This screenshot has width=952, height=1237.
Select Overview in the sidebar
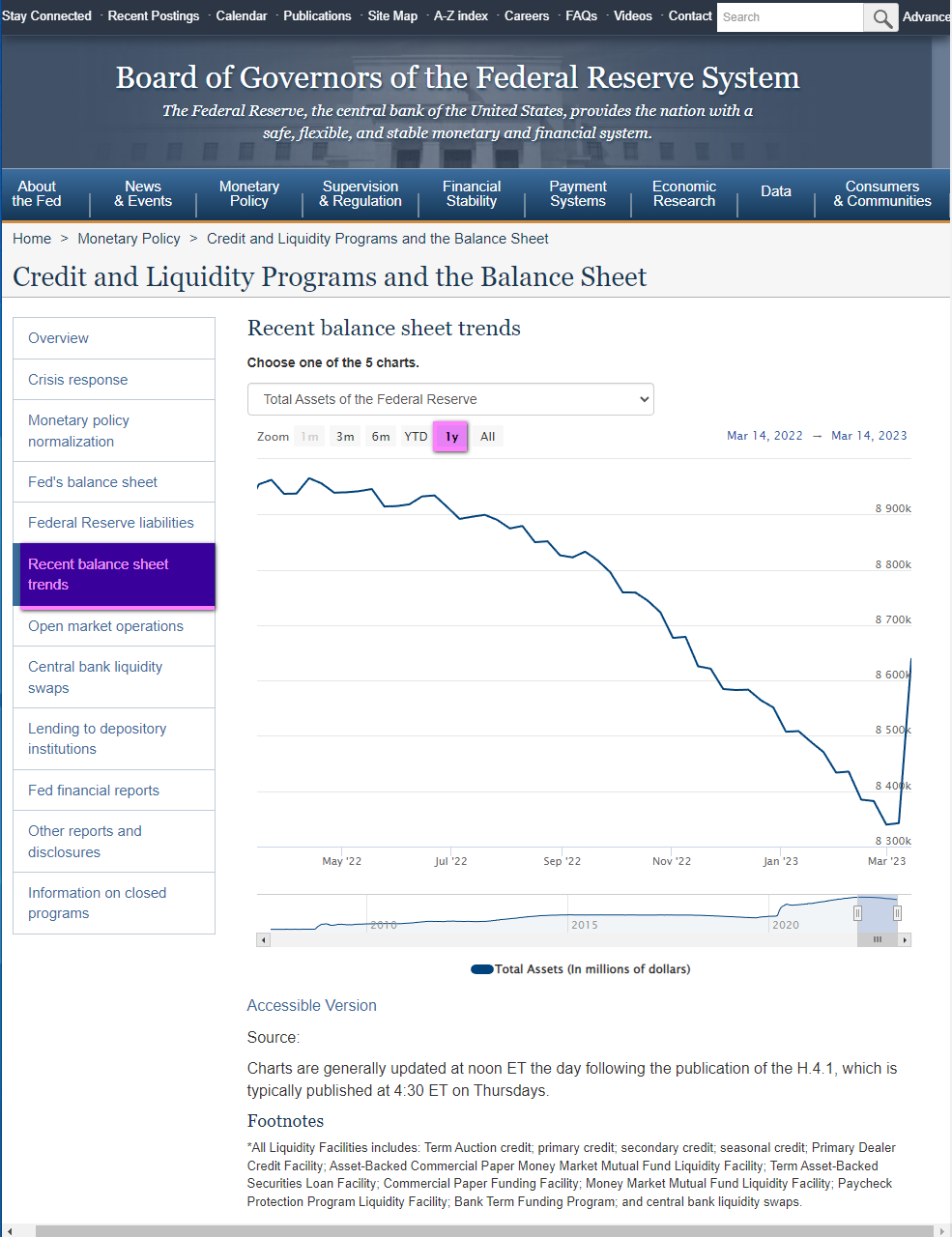pos(114,338)
